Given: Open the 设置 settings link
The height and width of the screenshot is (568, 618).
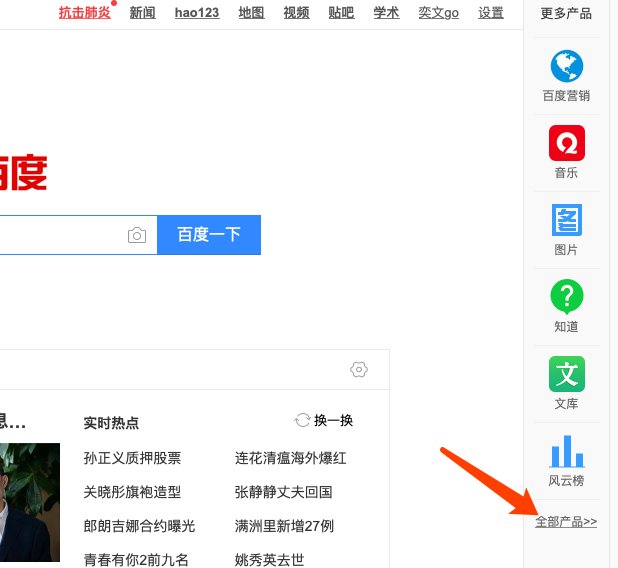Looking at the screenshot, I should point(491,13).
